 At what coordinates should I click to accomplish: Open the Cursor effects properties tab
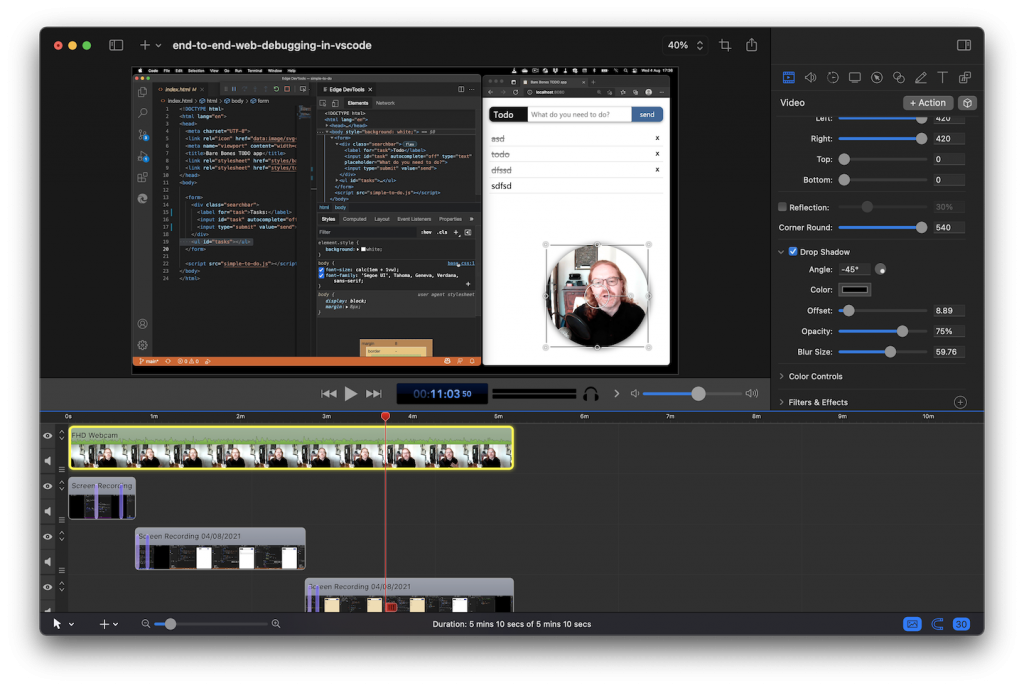[876, 78]
